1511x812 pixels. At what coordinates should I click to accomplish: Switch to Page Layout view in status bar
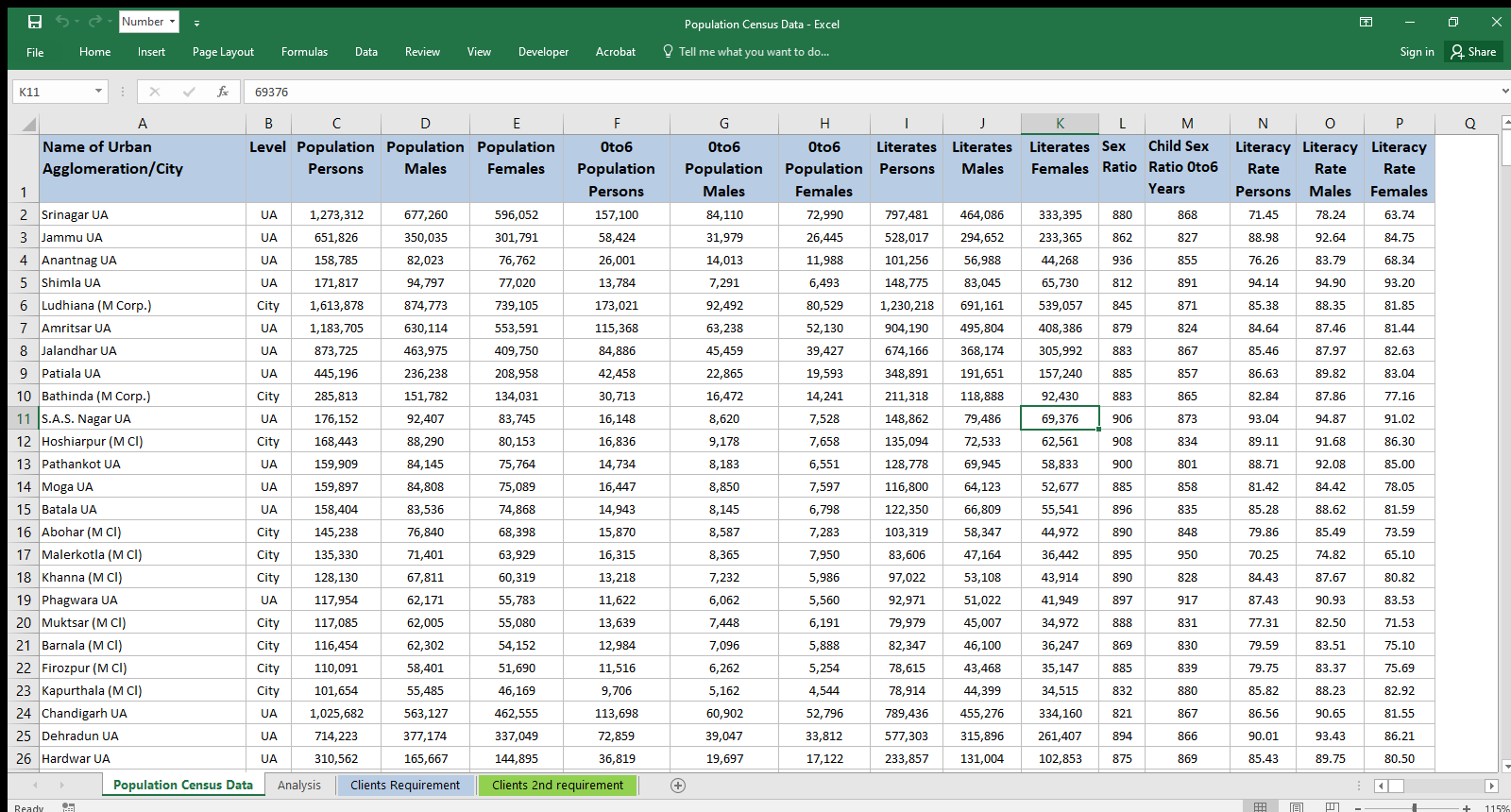tap(1297, 807)
